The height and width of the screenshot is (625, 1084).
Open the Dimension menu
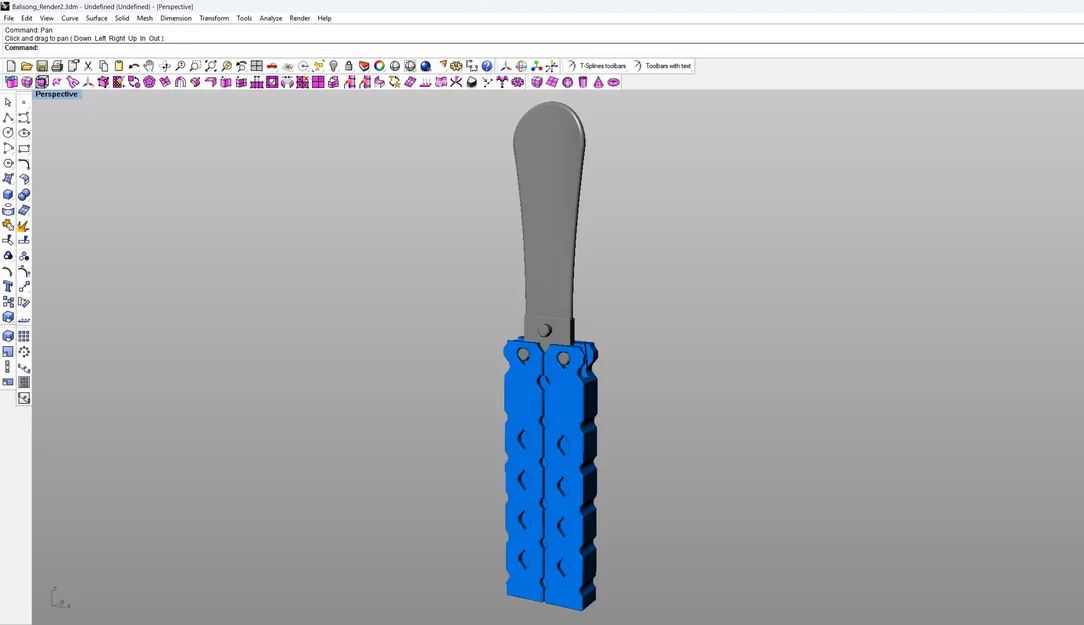[x=176, y=18]
